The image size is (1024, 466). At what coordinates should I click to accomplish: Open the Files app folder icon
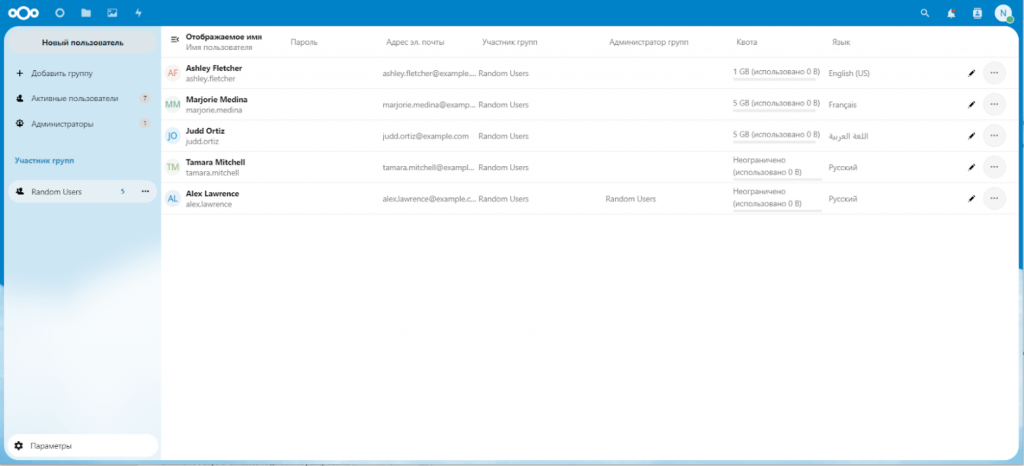click(x=86, y=13)
